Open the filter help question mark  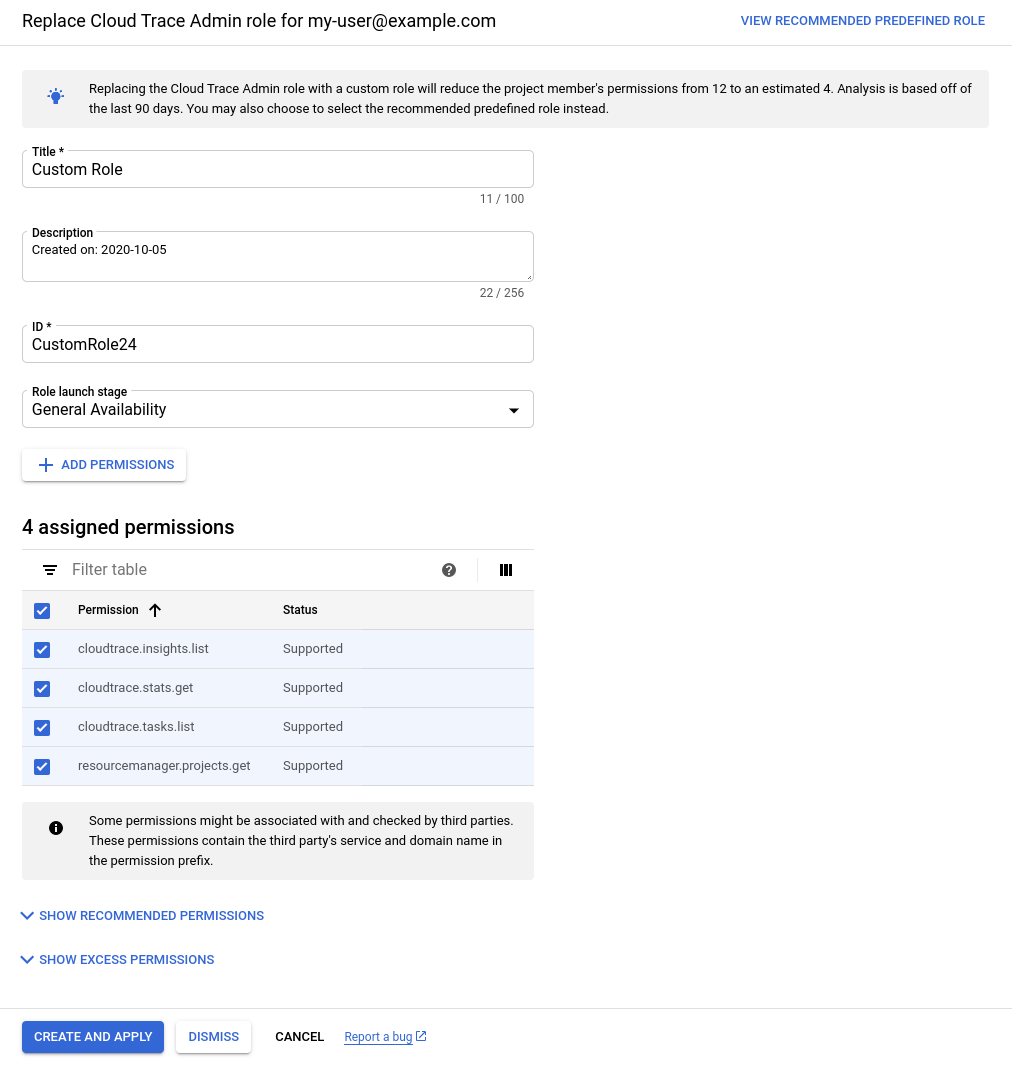449,570
